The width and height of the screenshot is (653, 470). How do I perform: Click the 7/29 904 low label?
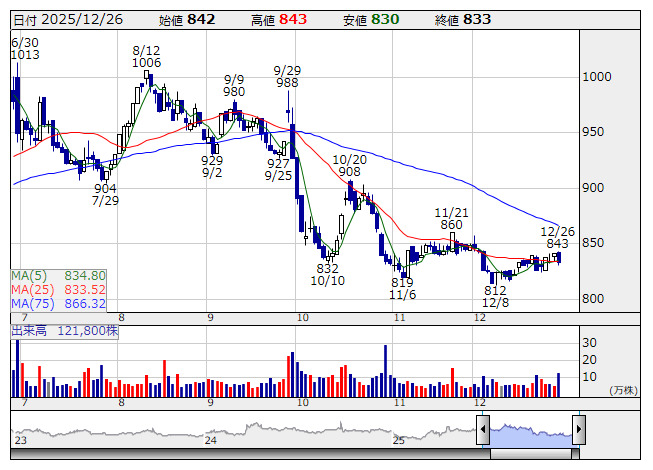(105, 194)
